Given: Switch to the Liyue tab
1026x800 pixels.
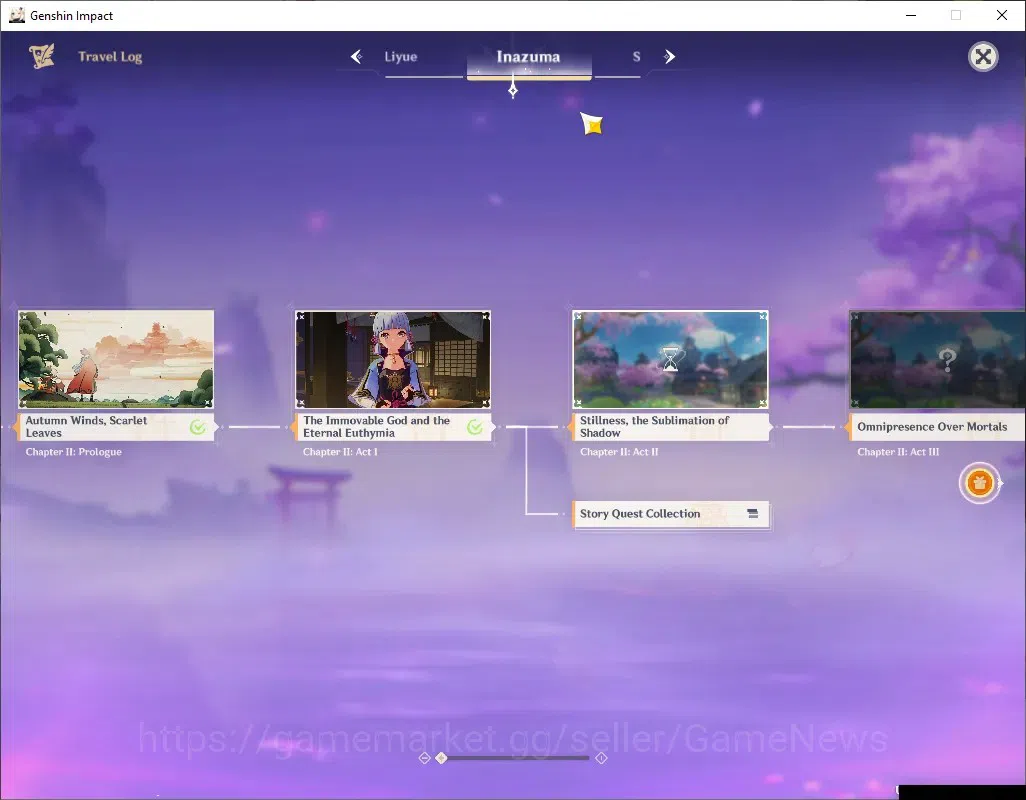Looking at the screenshot, I should click(400, 57).
